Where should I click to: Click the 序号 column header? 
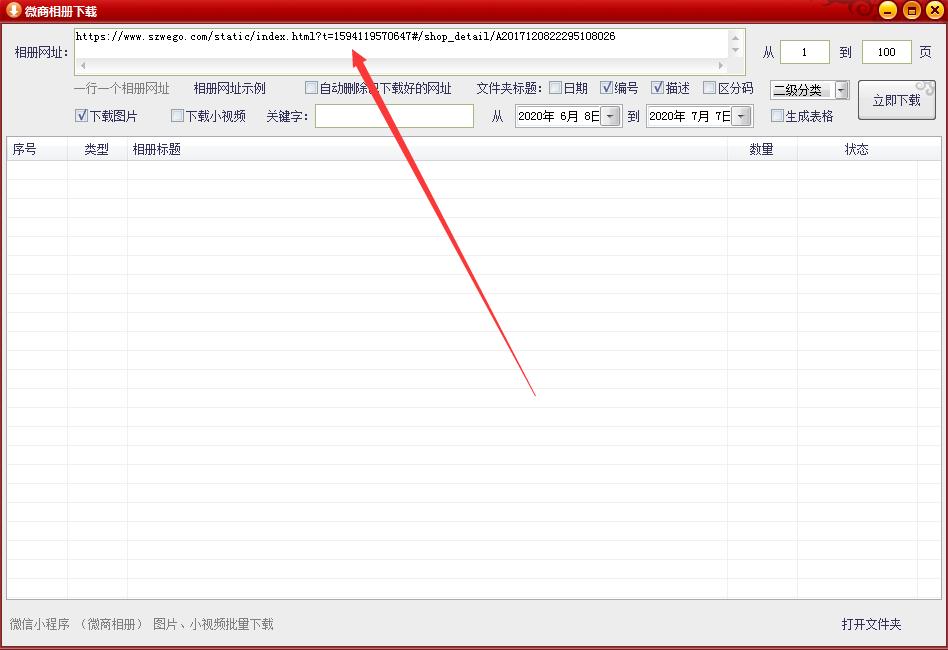[37, 149]
